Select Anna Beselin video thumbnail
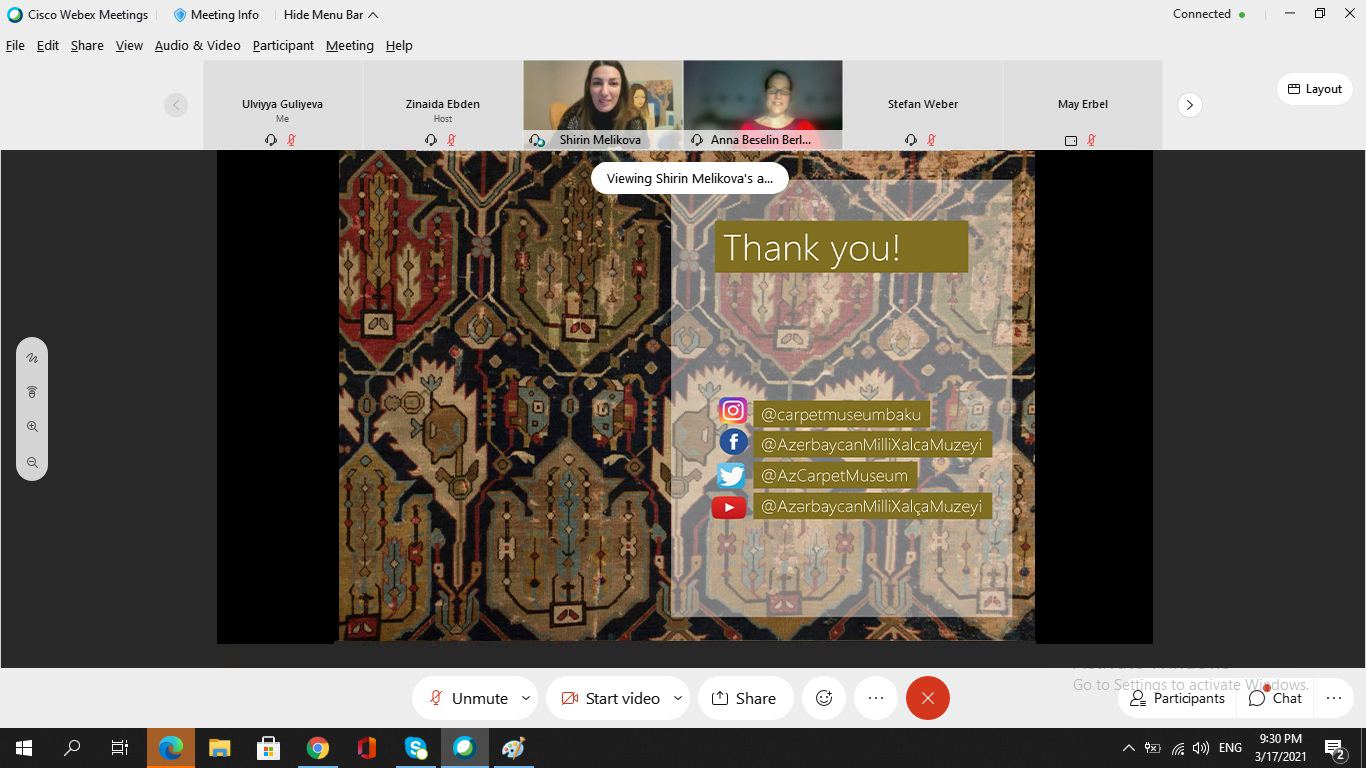 point(763,105)
